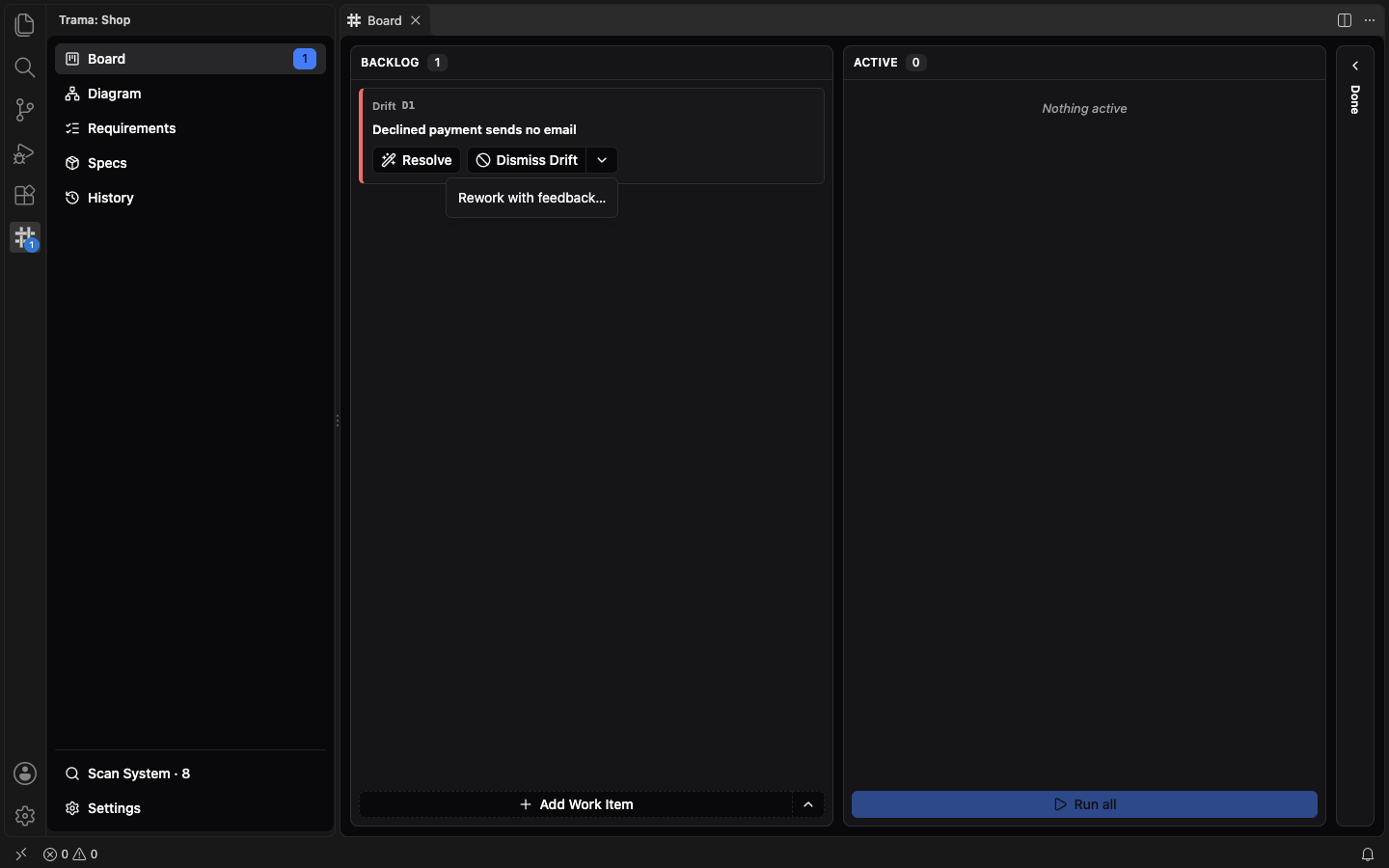Image resolution: width=1389 pixels, height=868 pixels.
Task: Open the Extensions icon in activity bar
Action: pyautogui.click(x=25, y=195)
